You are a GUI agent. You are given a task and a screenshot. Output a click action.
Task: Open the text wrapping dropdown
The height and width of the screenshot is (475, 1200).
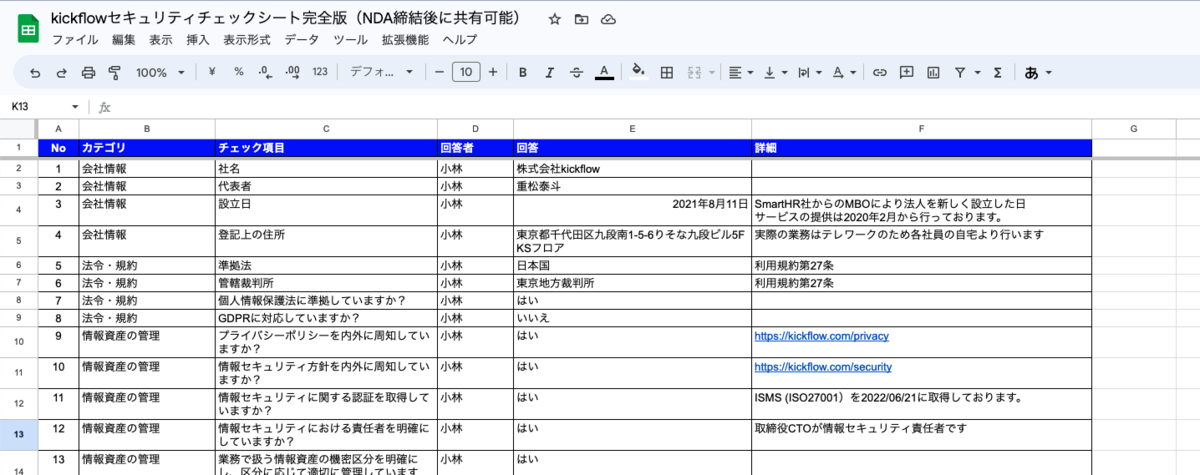pos(809,72)
